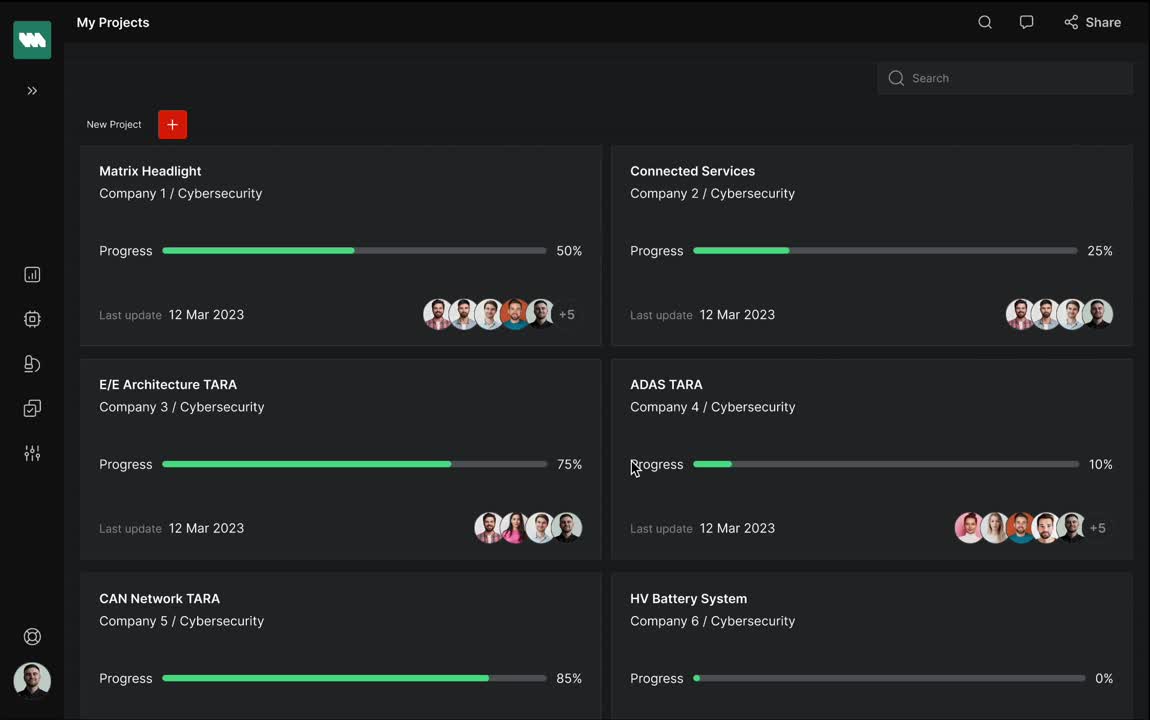Open the sliders settings icon in sidebar

(32, 453)
